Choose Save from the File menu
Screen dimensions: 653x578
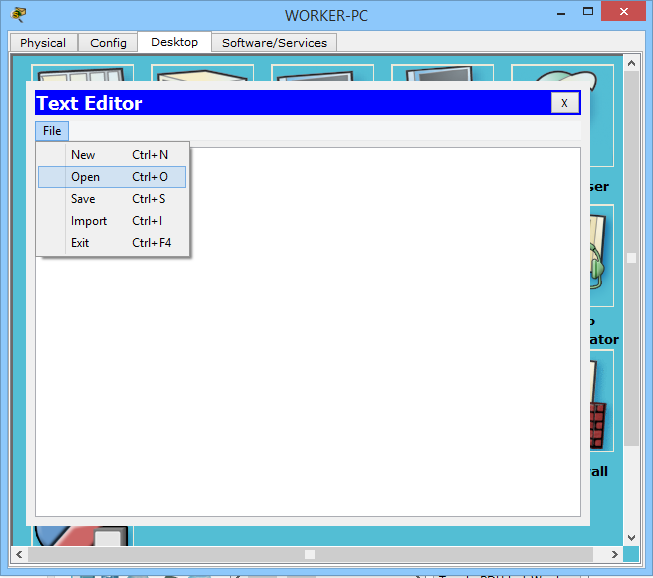point(112,199)
